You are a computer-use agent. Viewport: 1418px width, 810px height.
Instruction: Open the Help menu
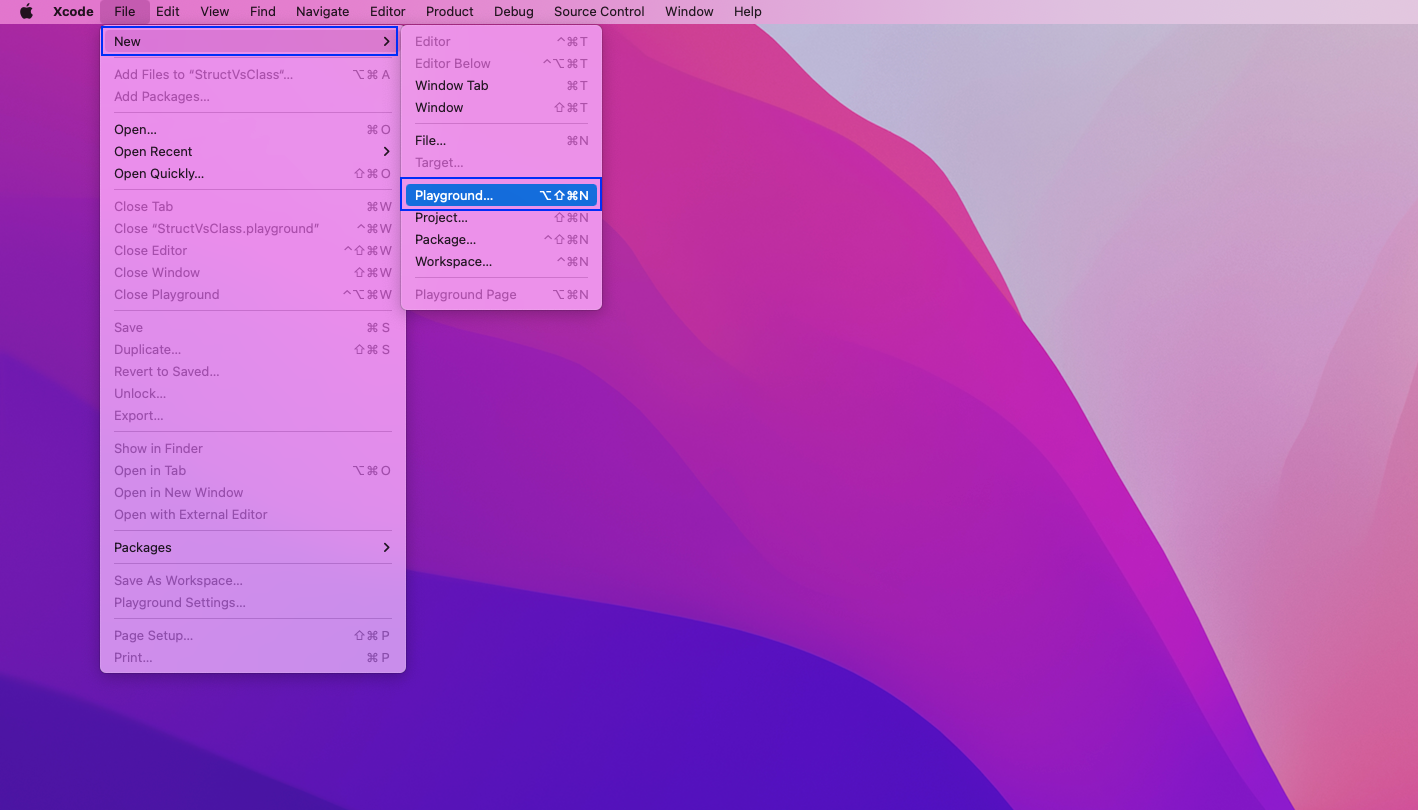point(747,12)
